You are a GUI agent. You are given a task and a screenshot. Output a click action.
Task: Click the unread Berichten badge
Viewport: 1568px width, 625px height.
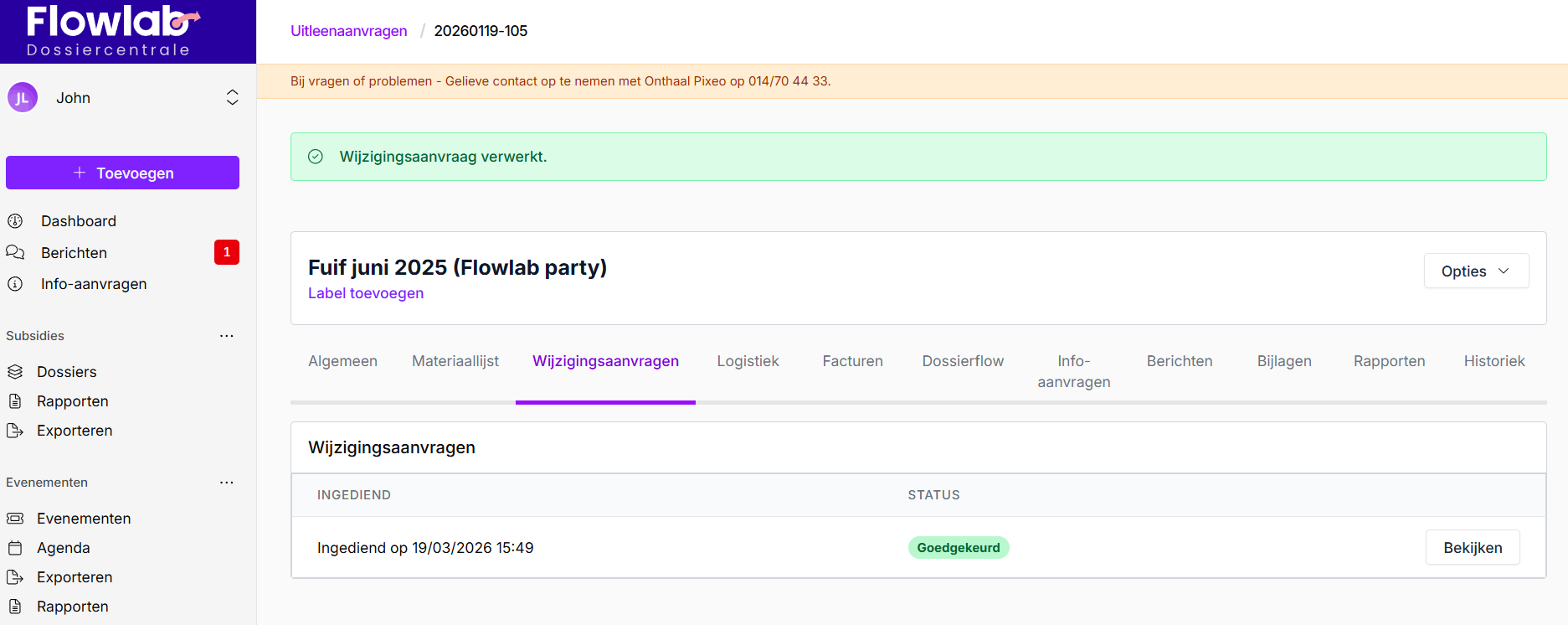pyautogui.click(x=226, y=252)
